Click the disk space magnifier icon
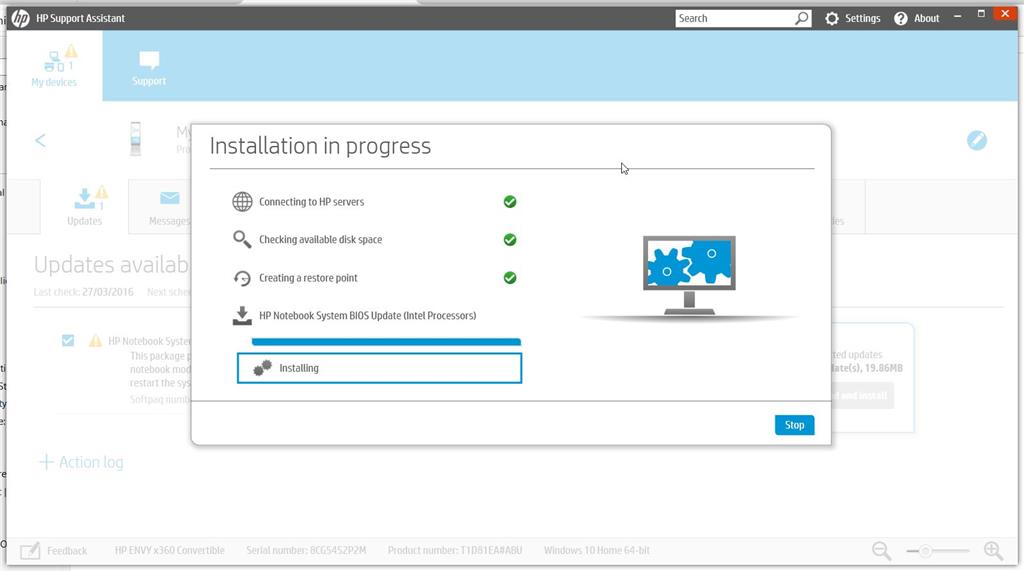The width and height of the screenshot is (1024, 571). point(242,240)
